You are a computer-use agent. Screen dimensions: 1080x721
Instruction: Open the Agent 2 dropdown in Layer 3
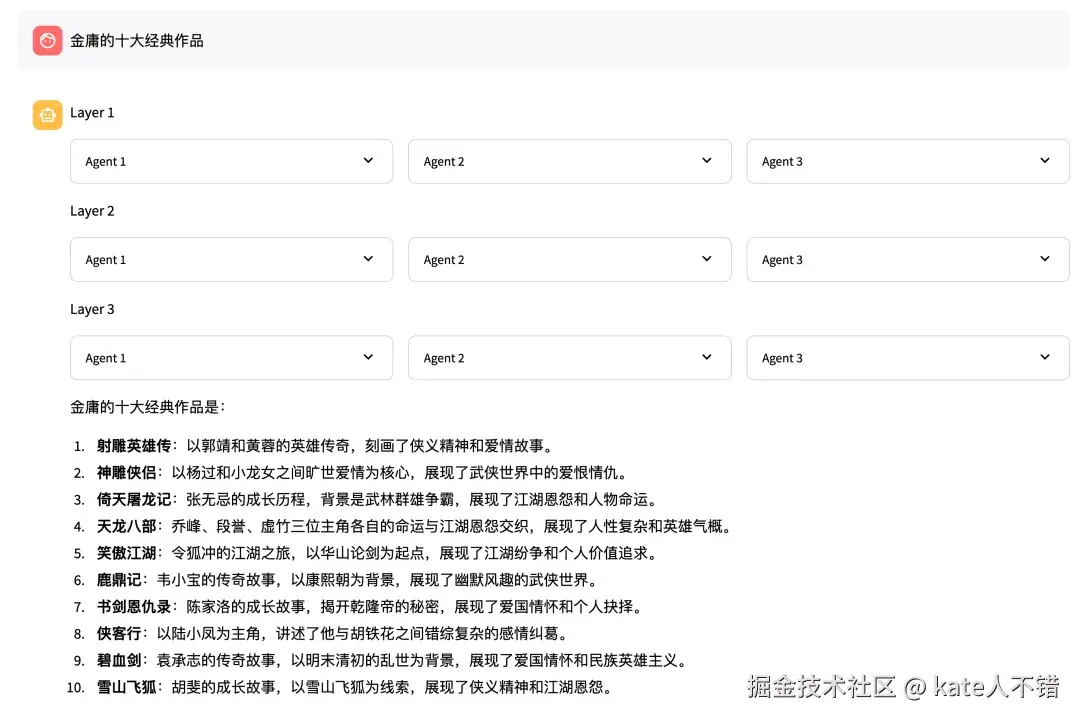pyautogui.click(x=569, y=357)
